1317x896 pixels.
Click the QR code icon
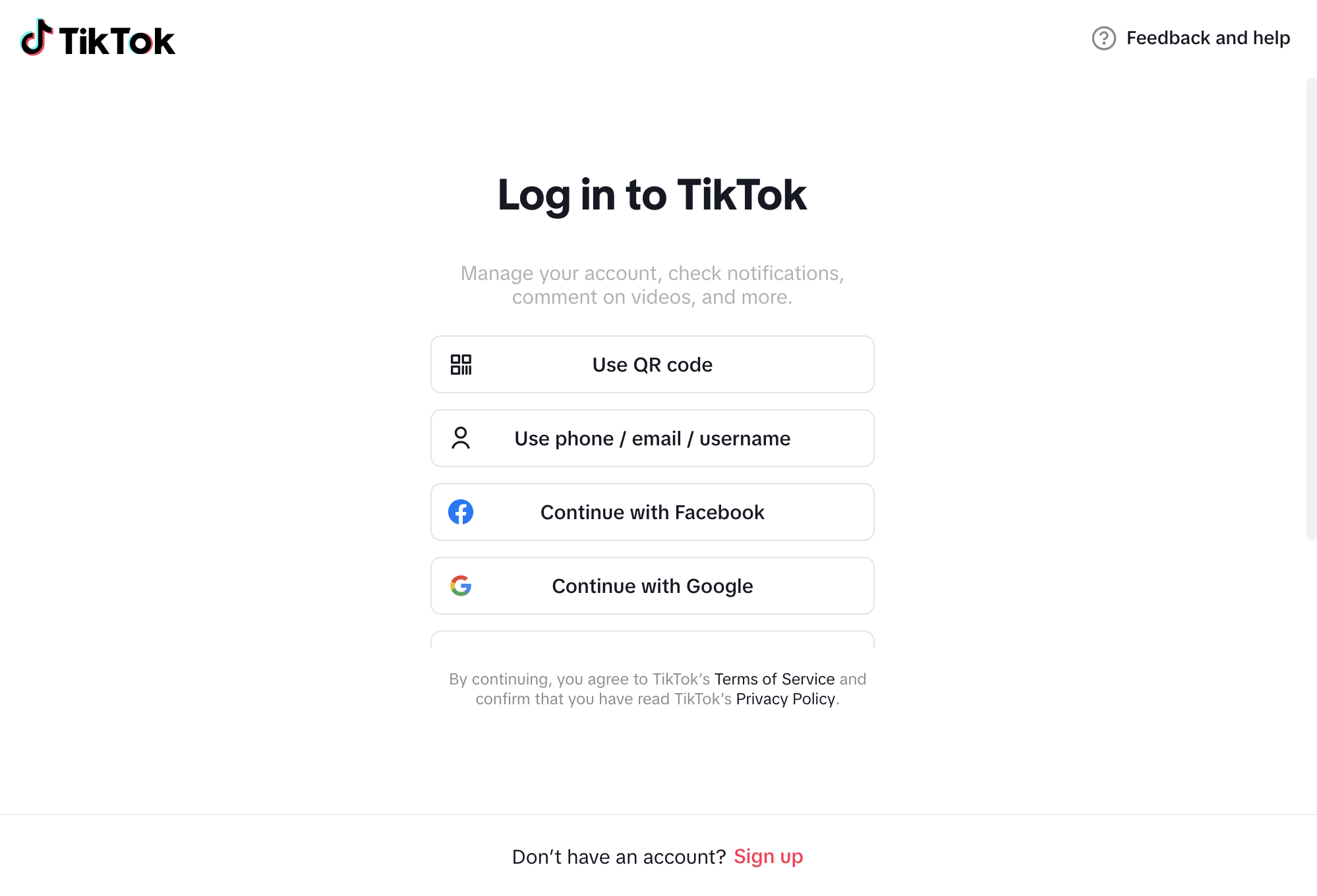click(461, 364)
